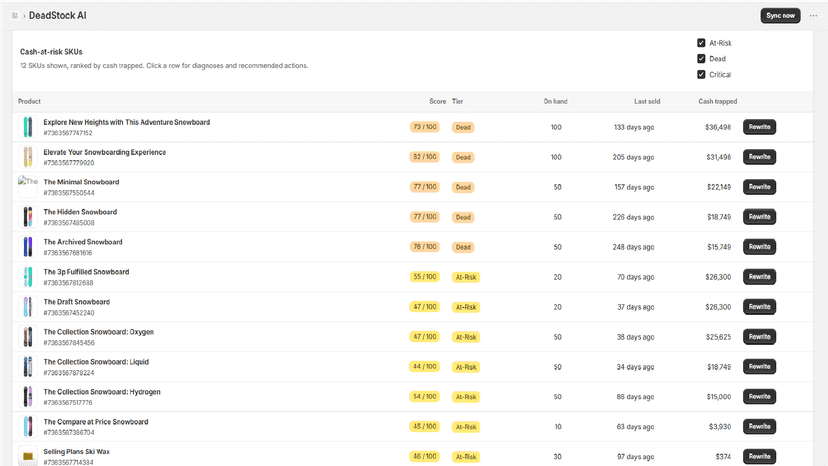Click the On hand column header
The width and height of the screenshot is (828, 466).
556,101
